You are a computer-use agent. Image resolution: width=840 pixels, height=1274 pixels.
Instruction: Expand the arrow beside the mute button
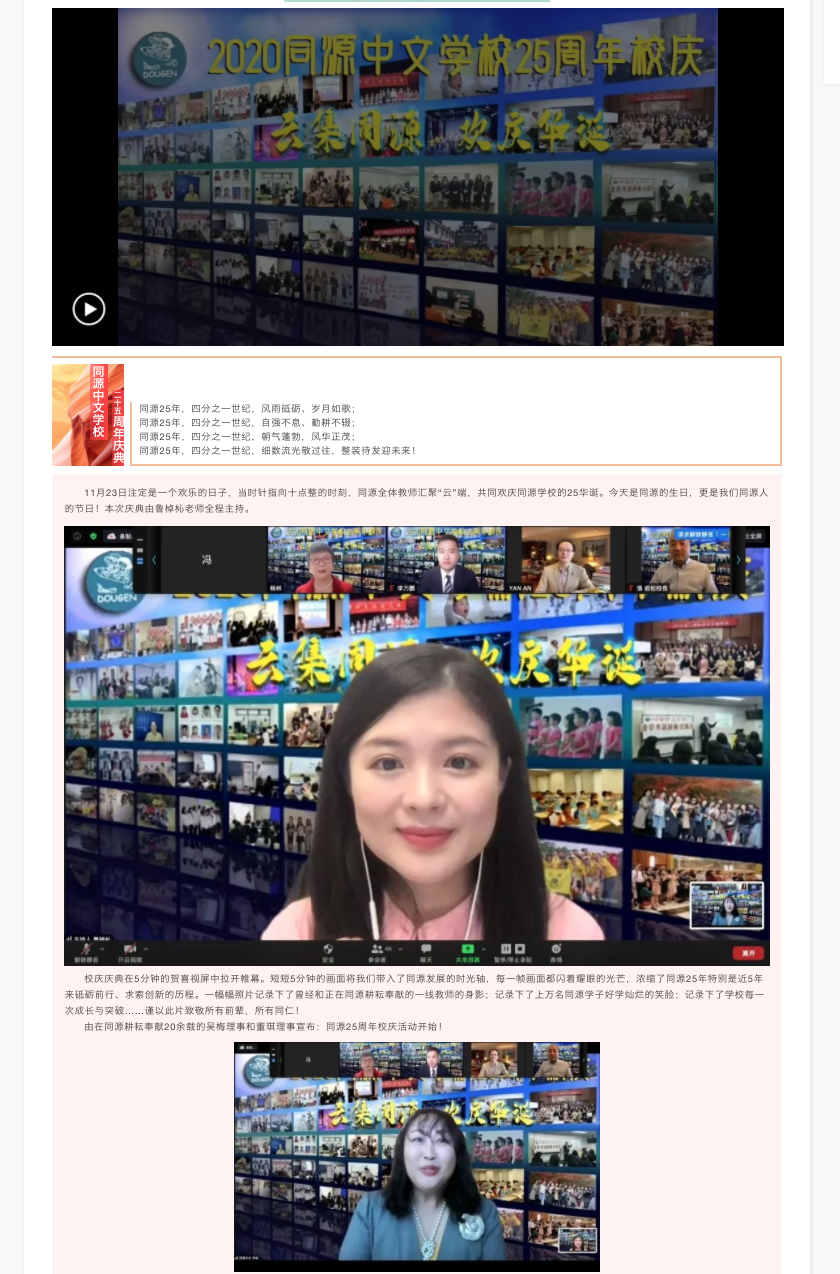tap(103, 948)
